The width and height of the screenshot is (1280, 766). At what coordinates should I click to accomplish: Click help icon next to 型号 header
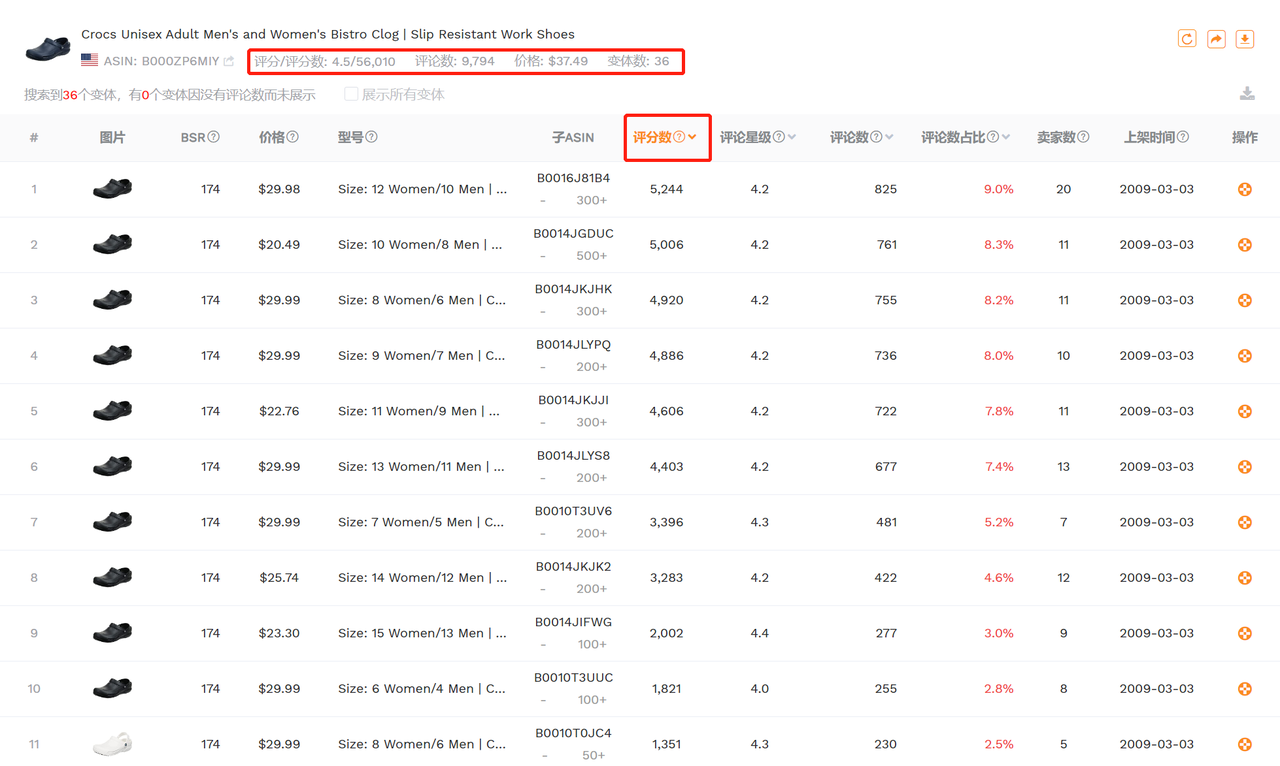(371, 137)
